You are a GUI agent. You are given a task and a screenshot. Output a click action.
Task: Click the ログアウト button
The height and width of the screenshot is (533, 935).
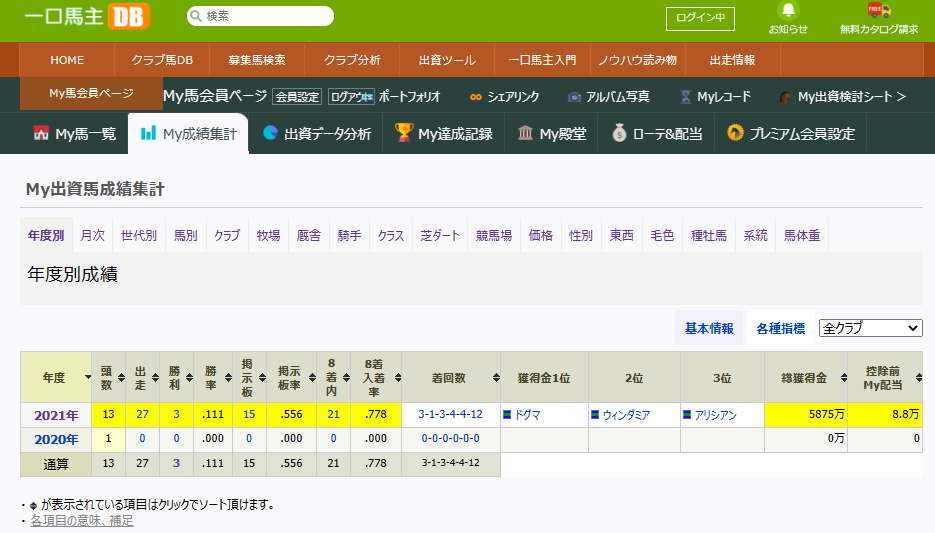351,97
